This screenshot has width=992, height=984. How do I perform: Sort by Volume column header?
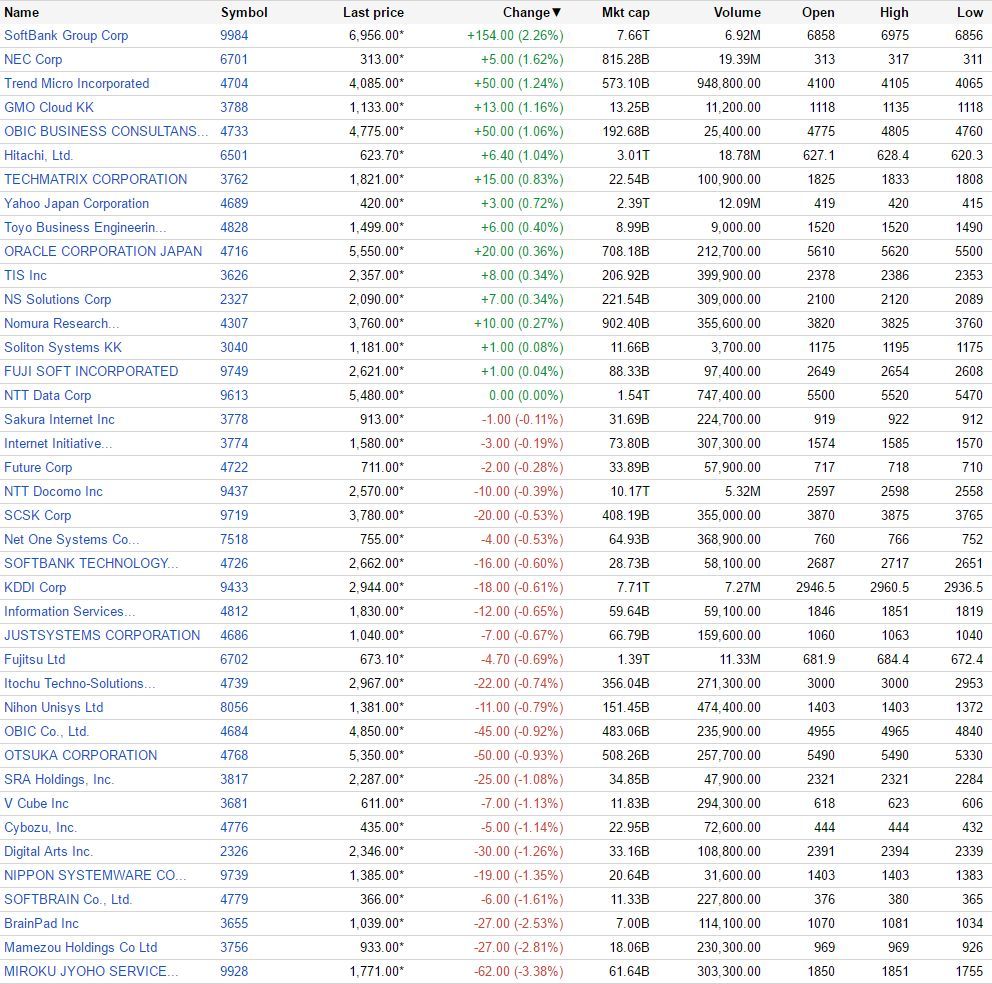pyautogui.click(x=737, y=12)
